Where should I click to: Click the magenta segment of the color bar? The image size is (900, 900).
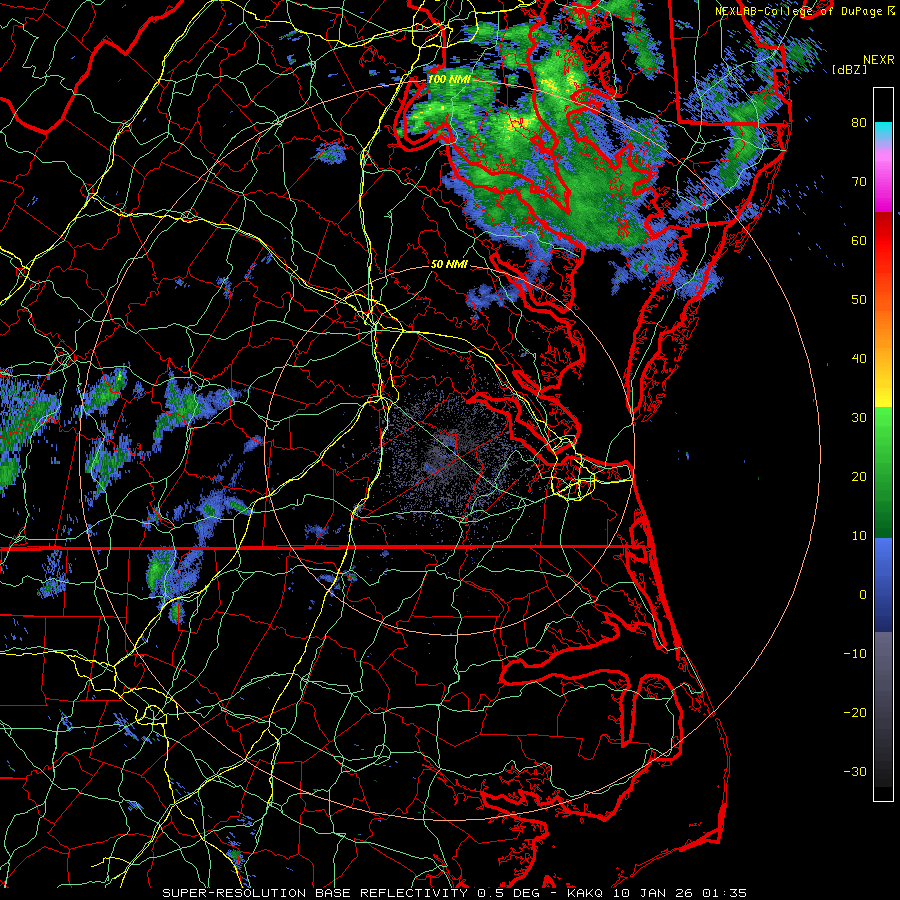883,189
